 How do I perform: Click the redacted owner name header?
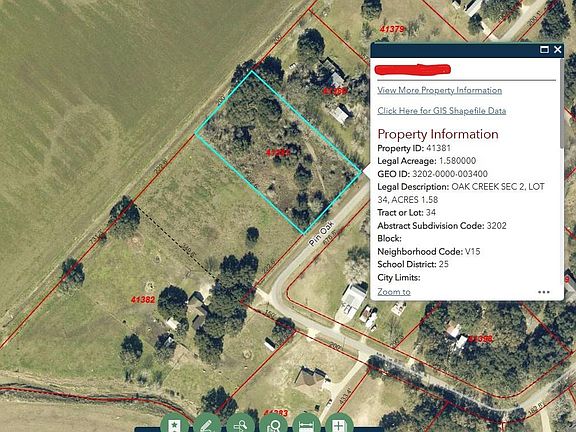pyautogui.click(x=413, y=69)
